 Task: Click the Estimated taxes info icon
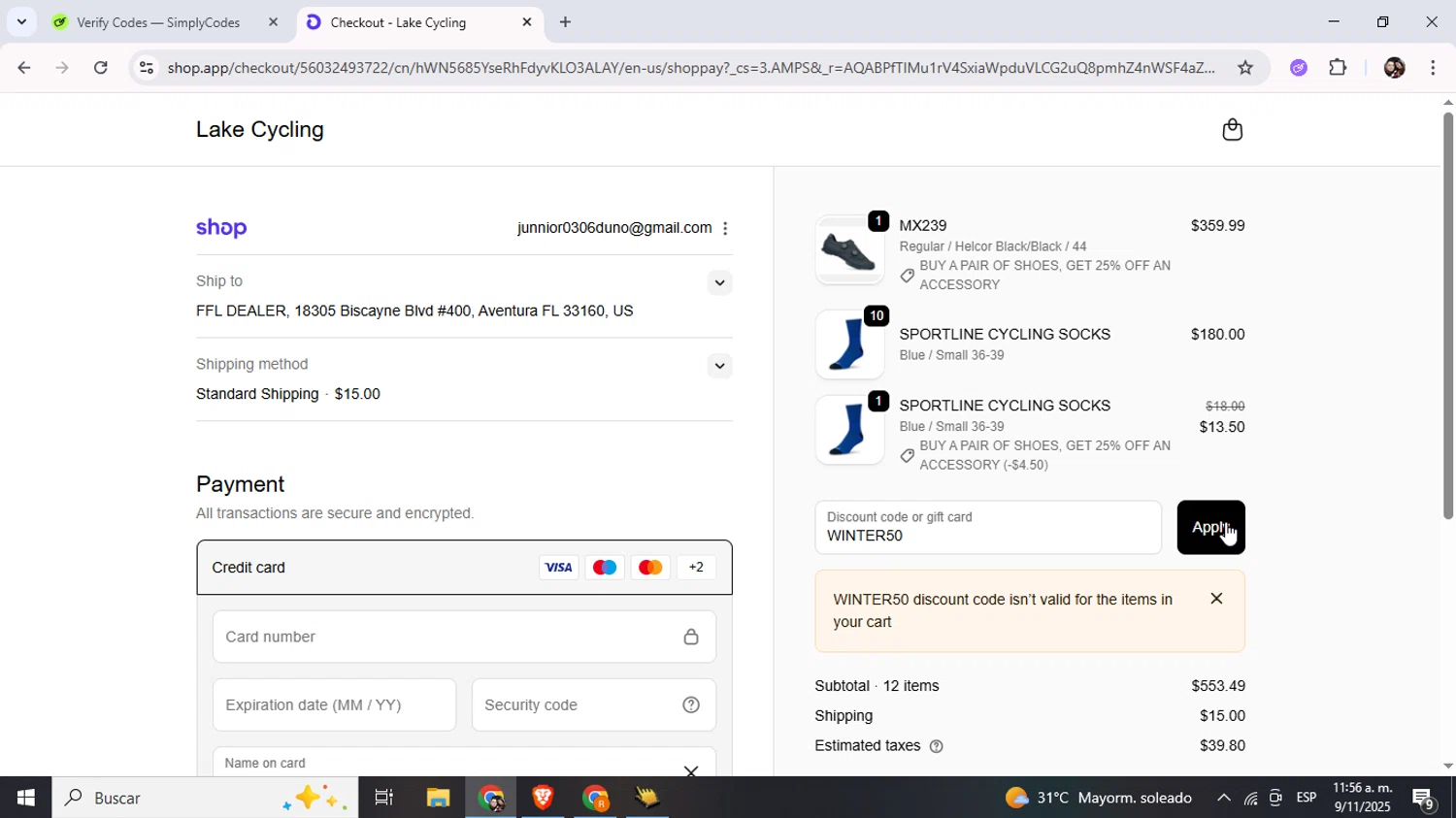coord(936,746)
